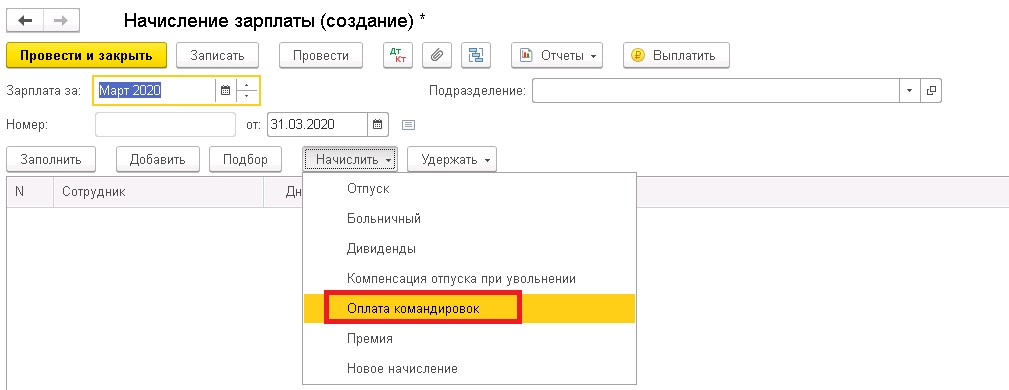Decrease month with stepper down arrow

tap(246, 97)
